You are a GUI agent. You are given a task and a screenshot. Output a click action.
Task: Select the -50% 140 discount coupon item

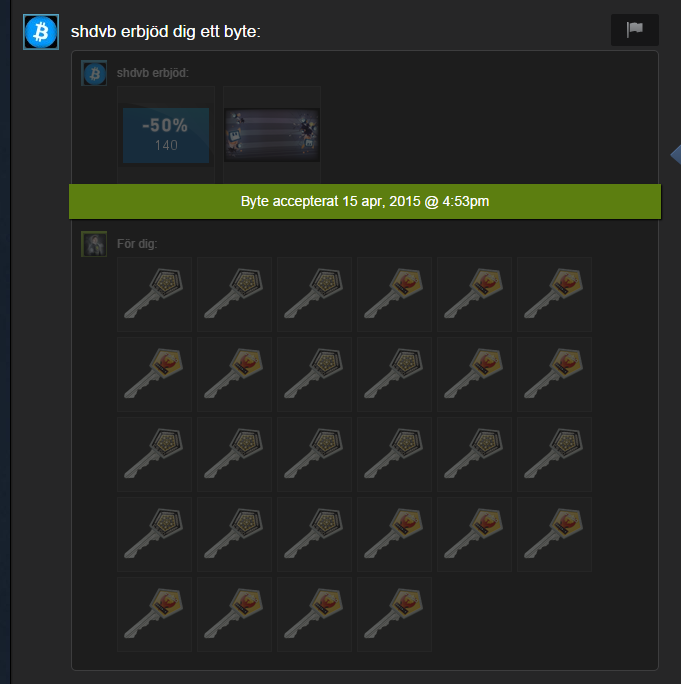coord(166,135)
